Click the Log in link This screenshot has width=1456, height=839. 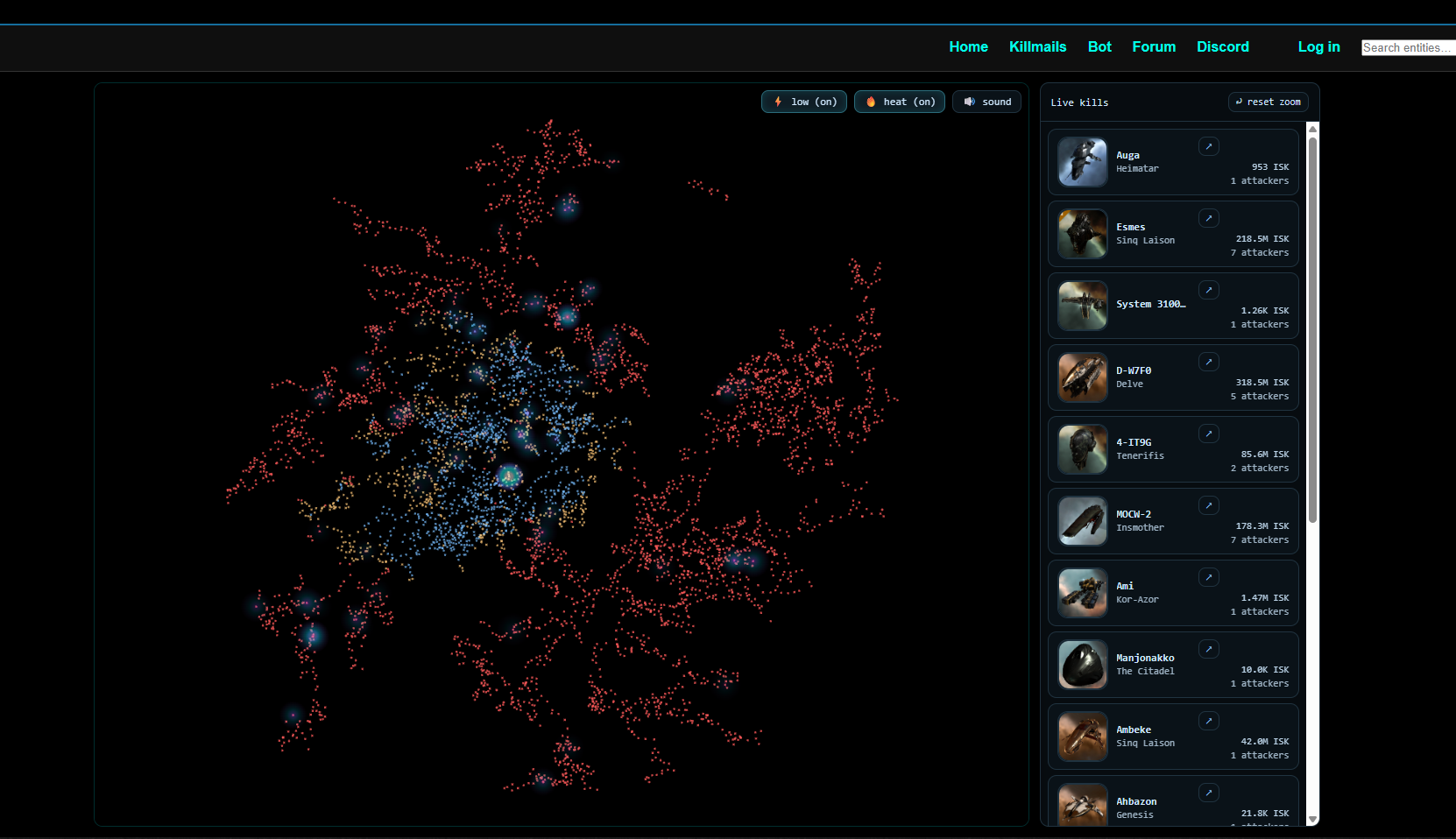click(1318, 47)
